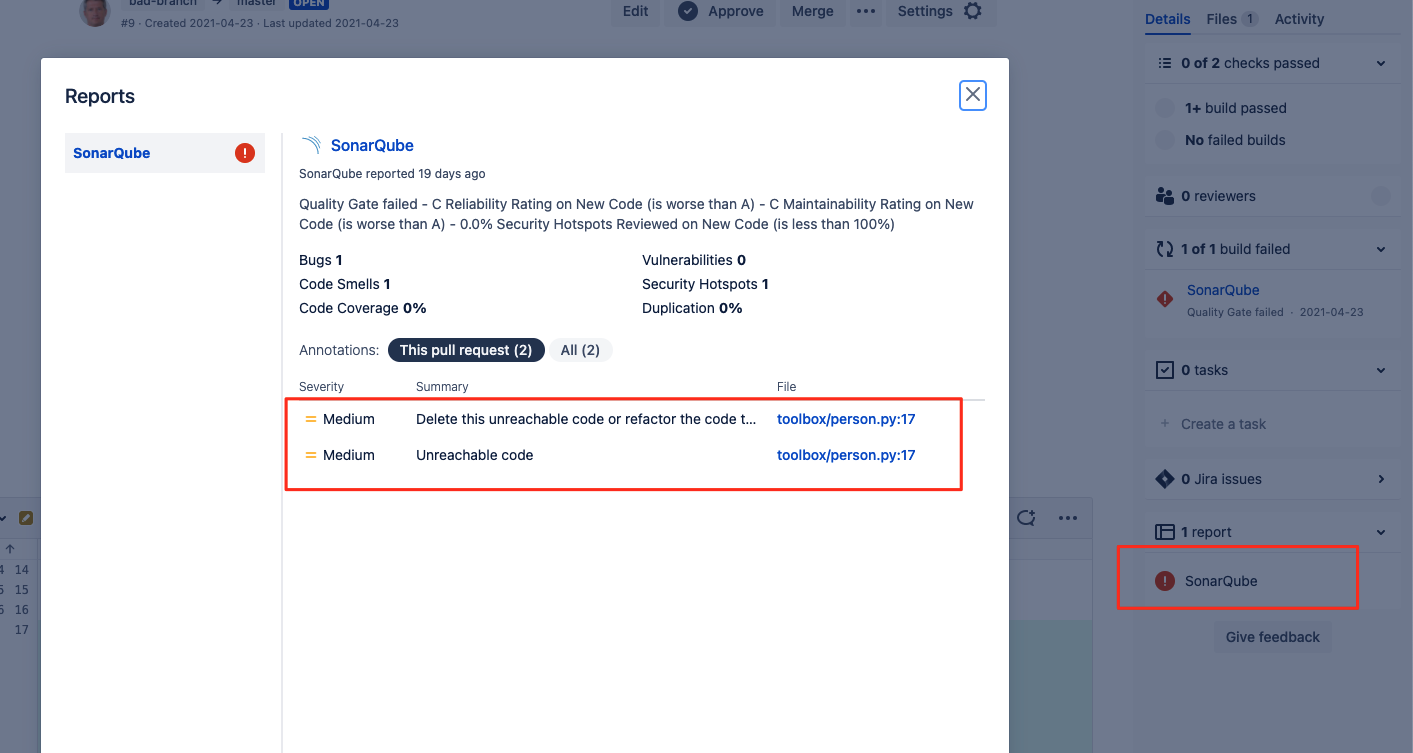Click the up arrow above diff line 14
1413x753 pixels.
(10, 548)
